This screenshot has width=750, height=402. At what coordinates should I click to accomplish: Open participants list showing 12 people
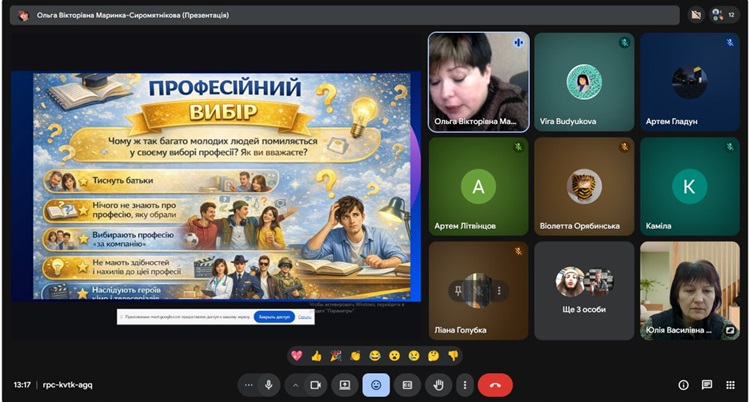coord(722,15)
